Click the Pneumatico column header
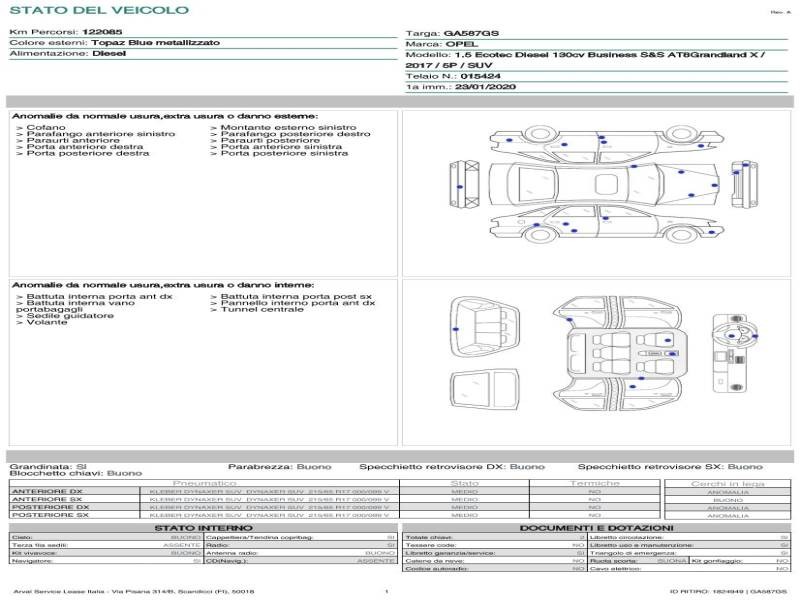The width and height of the screenshot is (800, 600). (x=204, y=483)
